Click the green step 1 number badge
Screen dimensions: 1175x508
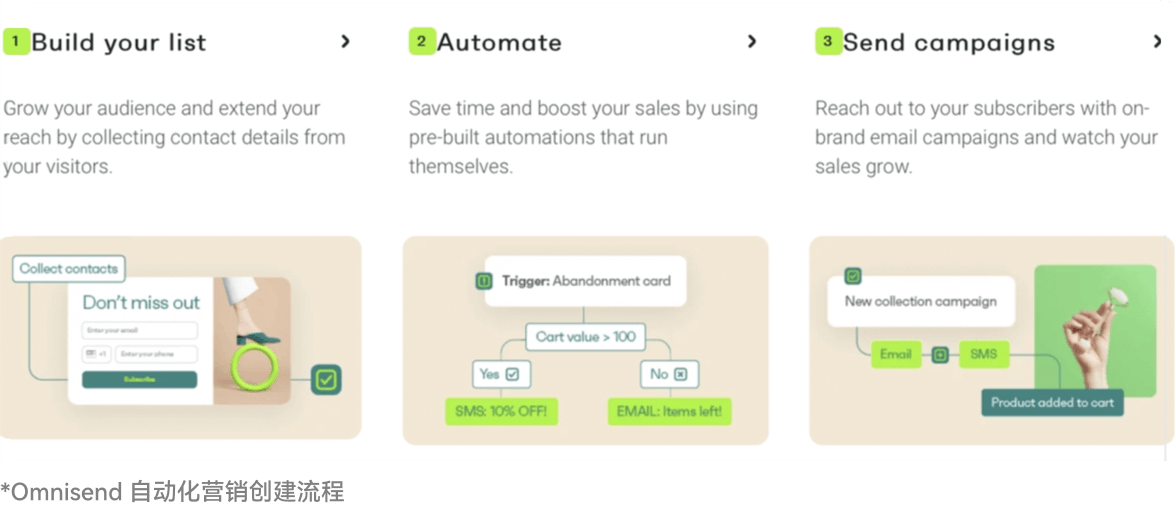click(x=16, y=42)
